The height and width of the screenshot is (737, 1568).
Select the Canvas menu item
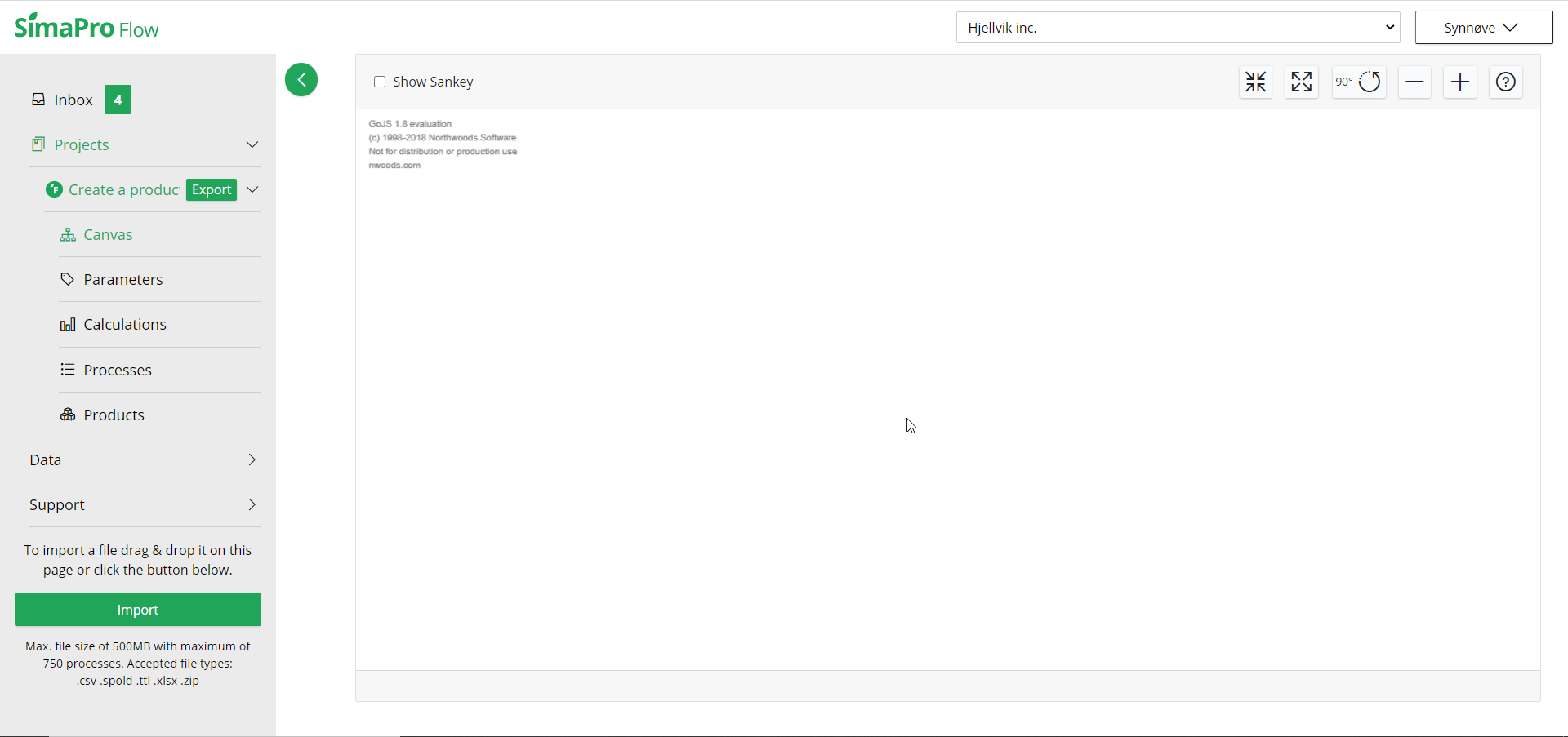pyautogui.click(x=108, y=235)
